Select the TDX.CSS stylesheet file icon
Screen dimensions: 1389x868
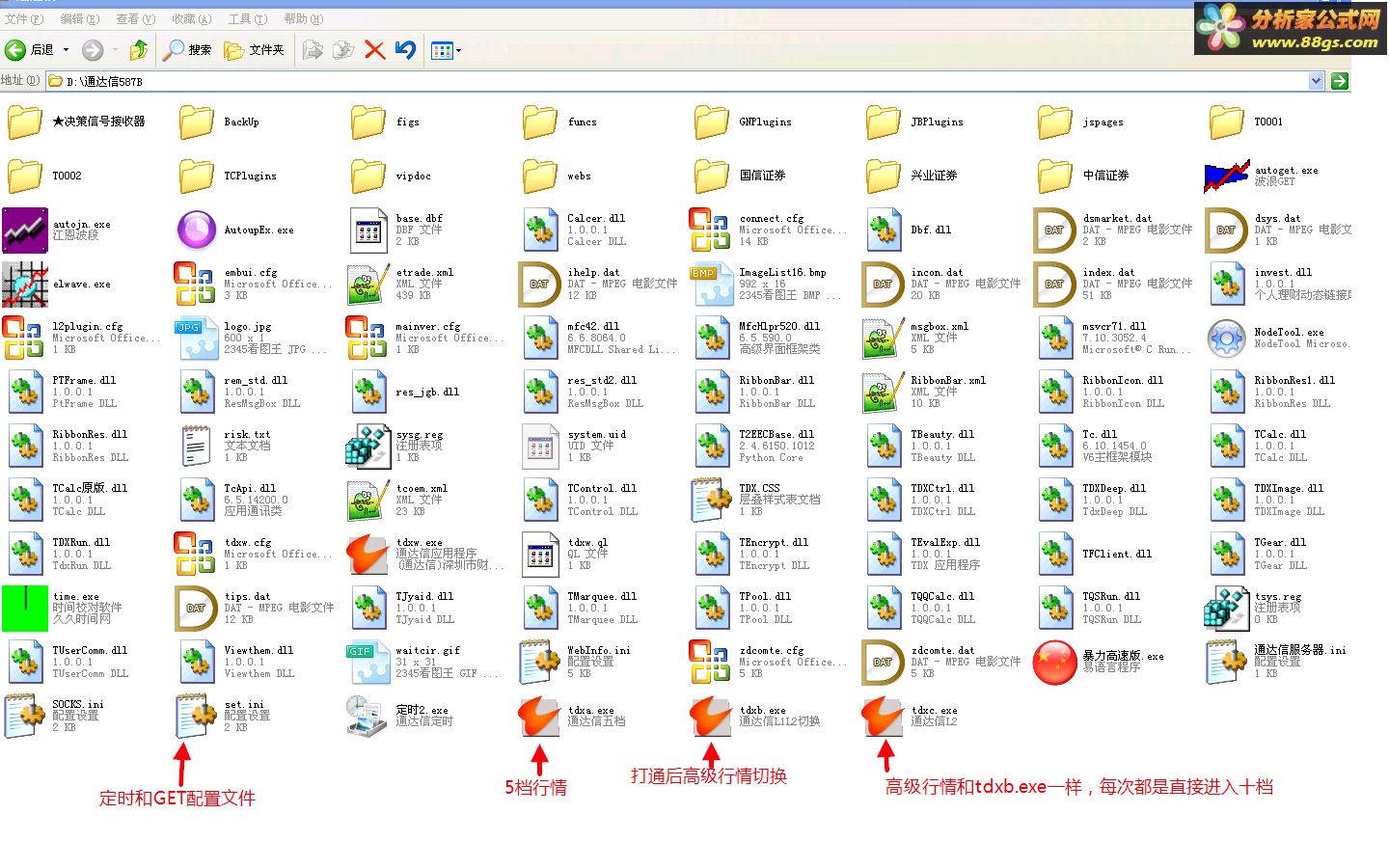tap(711, 500)
